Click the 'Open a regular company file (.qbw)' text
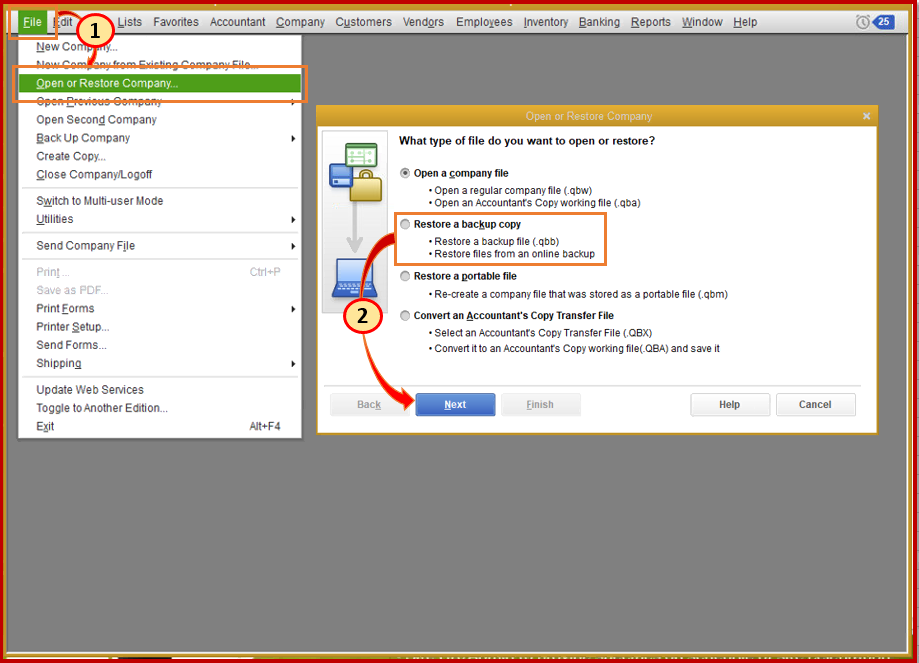Viewport: 919px width, 663px height. pos(513,191)
